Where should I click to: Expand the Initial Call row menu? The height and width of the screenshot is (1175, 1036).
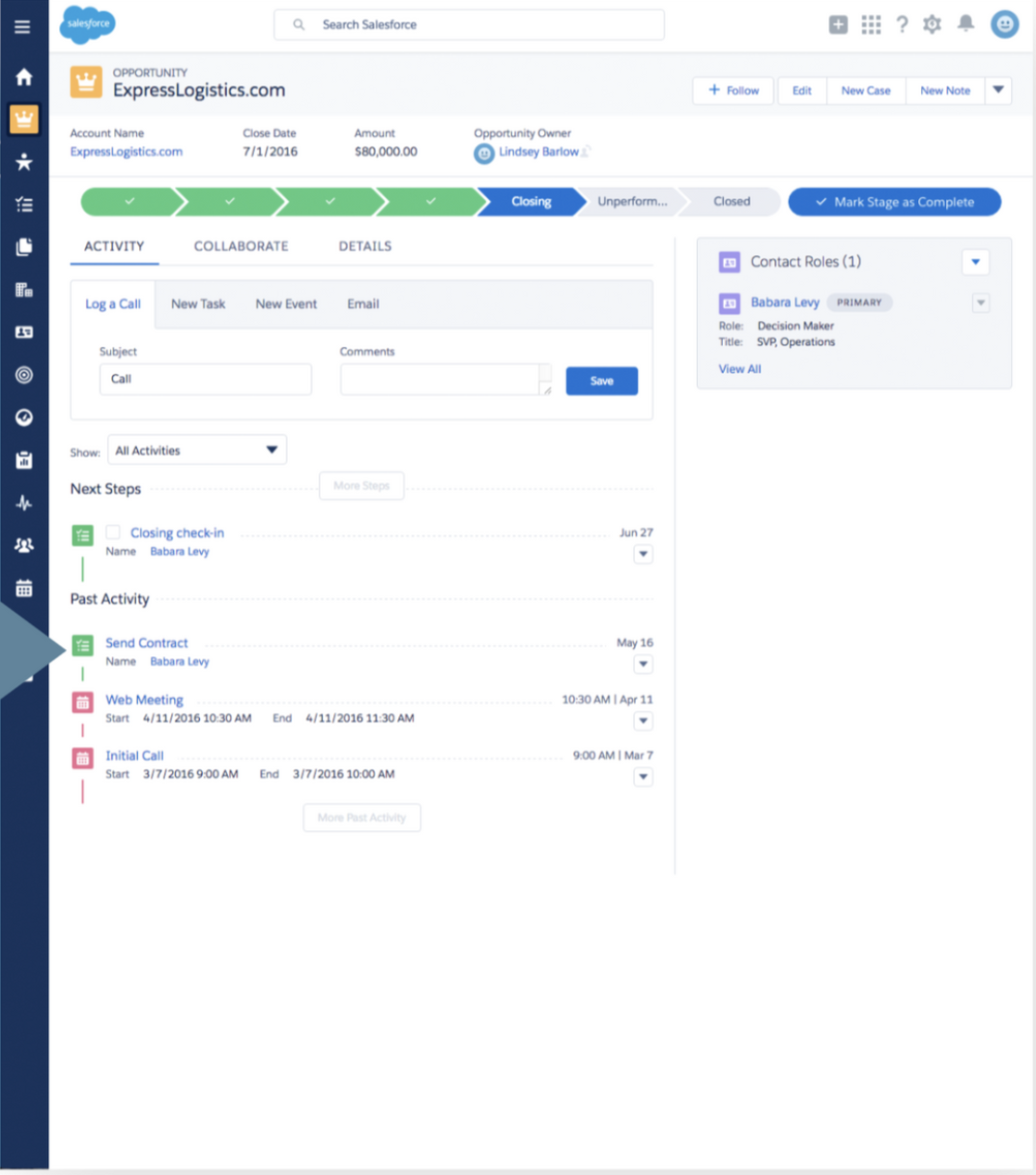[644, 778]
